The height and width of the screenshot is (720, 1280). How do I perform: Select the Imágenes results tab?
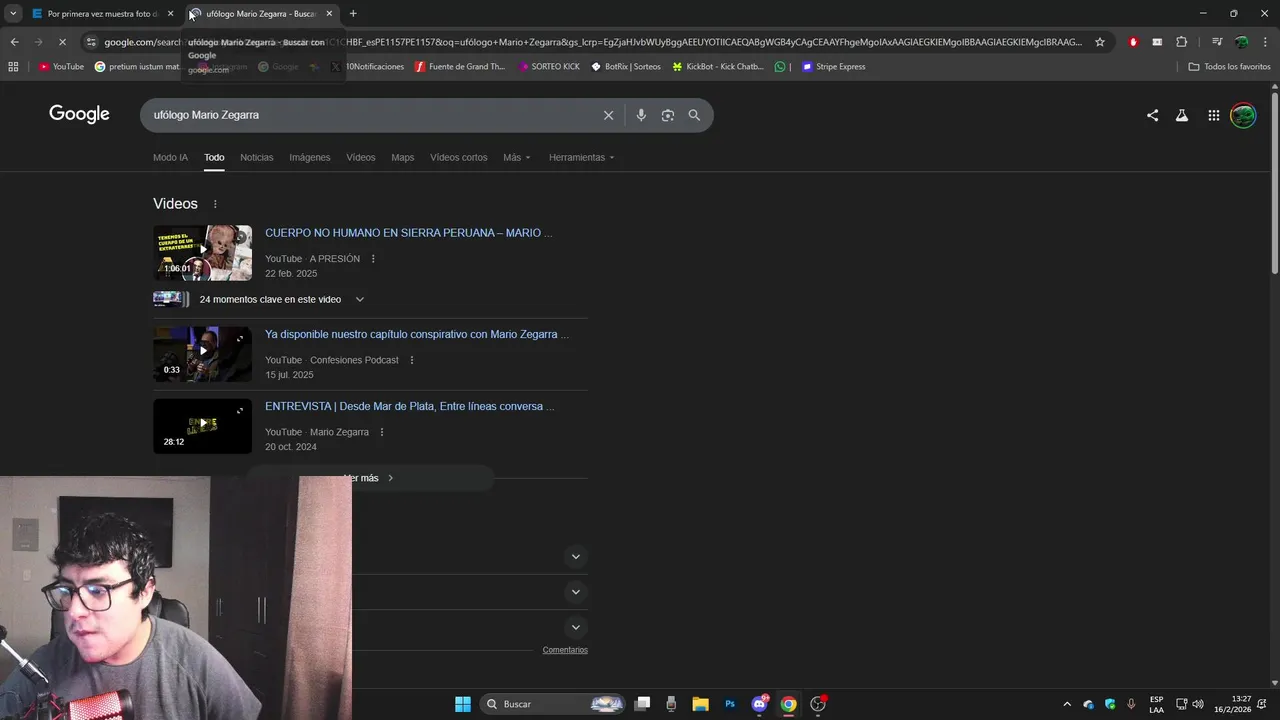pos(310,157)
